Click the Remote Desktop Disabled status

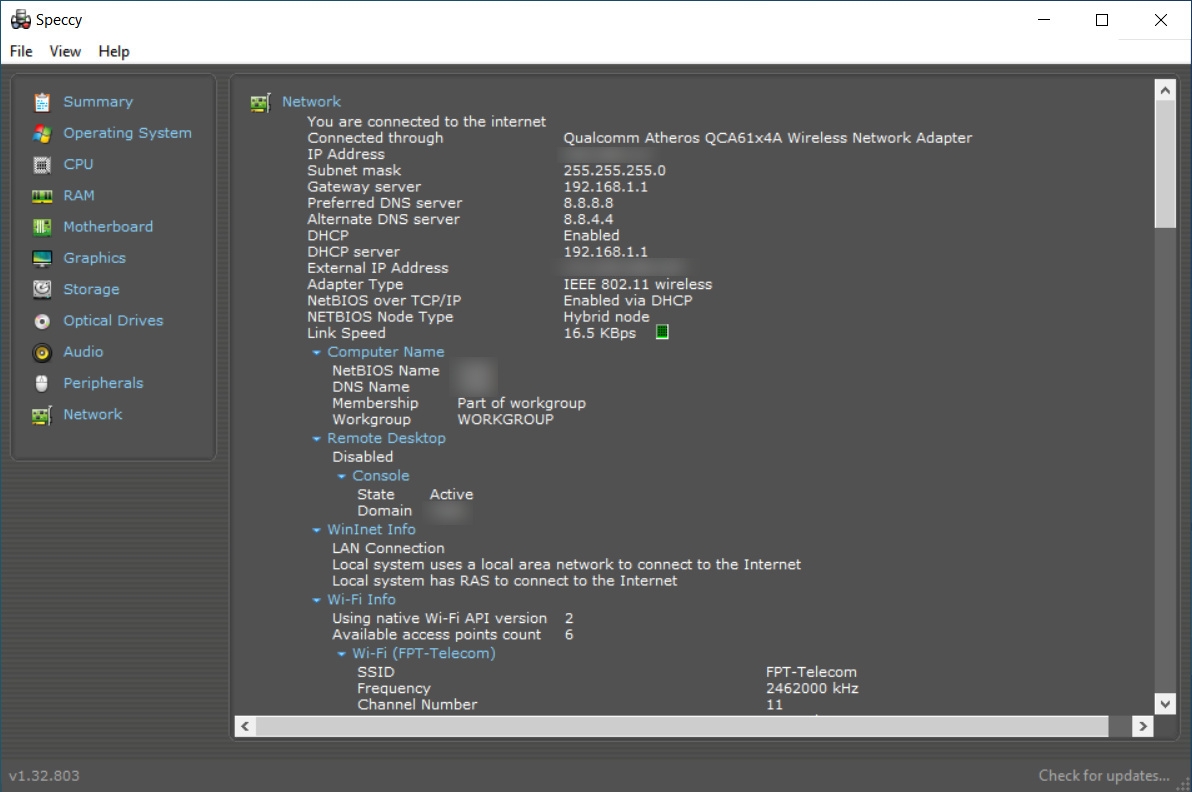362,457
